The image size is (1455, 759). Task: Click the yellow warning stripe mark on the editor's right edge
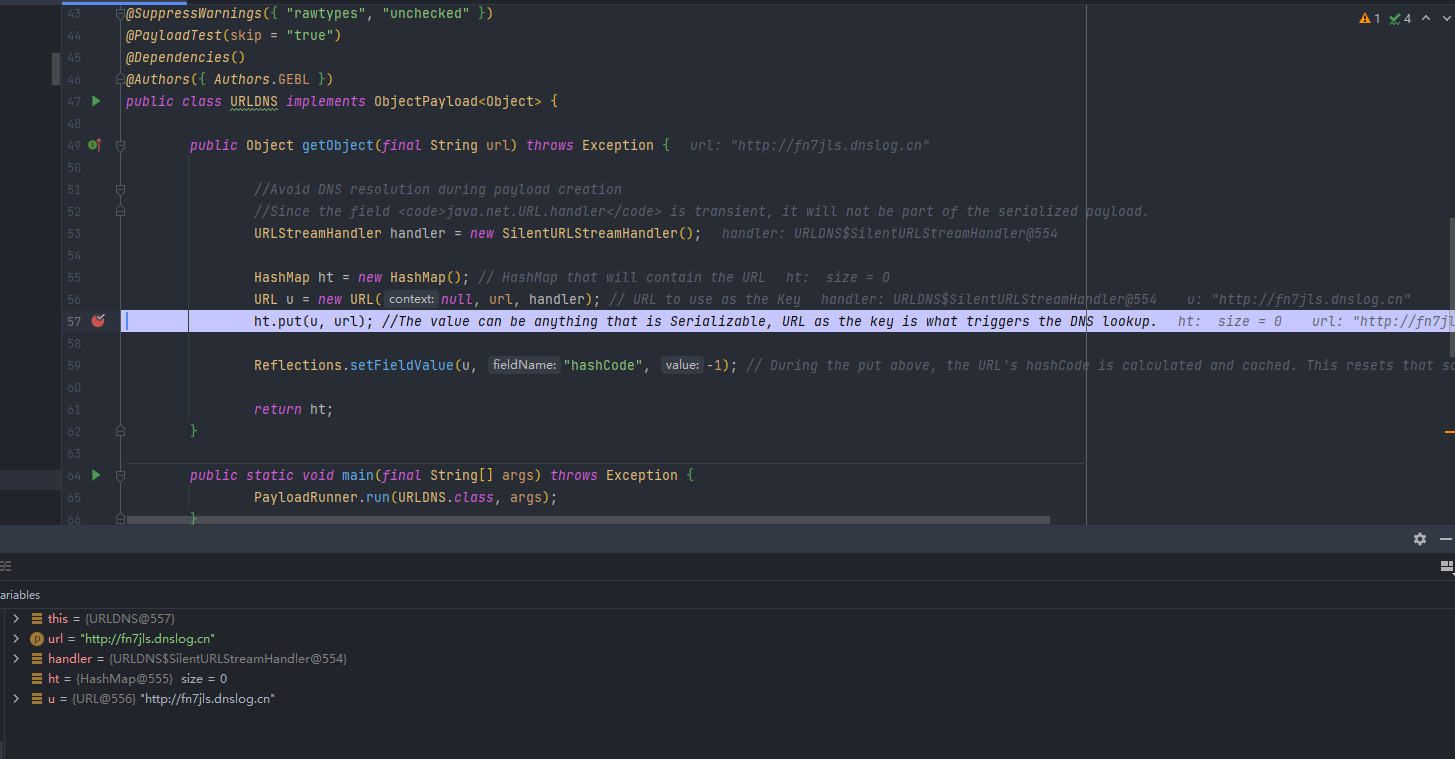[1450, 431]
